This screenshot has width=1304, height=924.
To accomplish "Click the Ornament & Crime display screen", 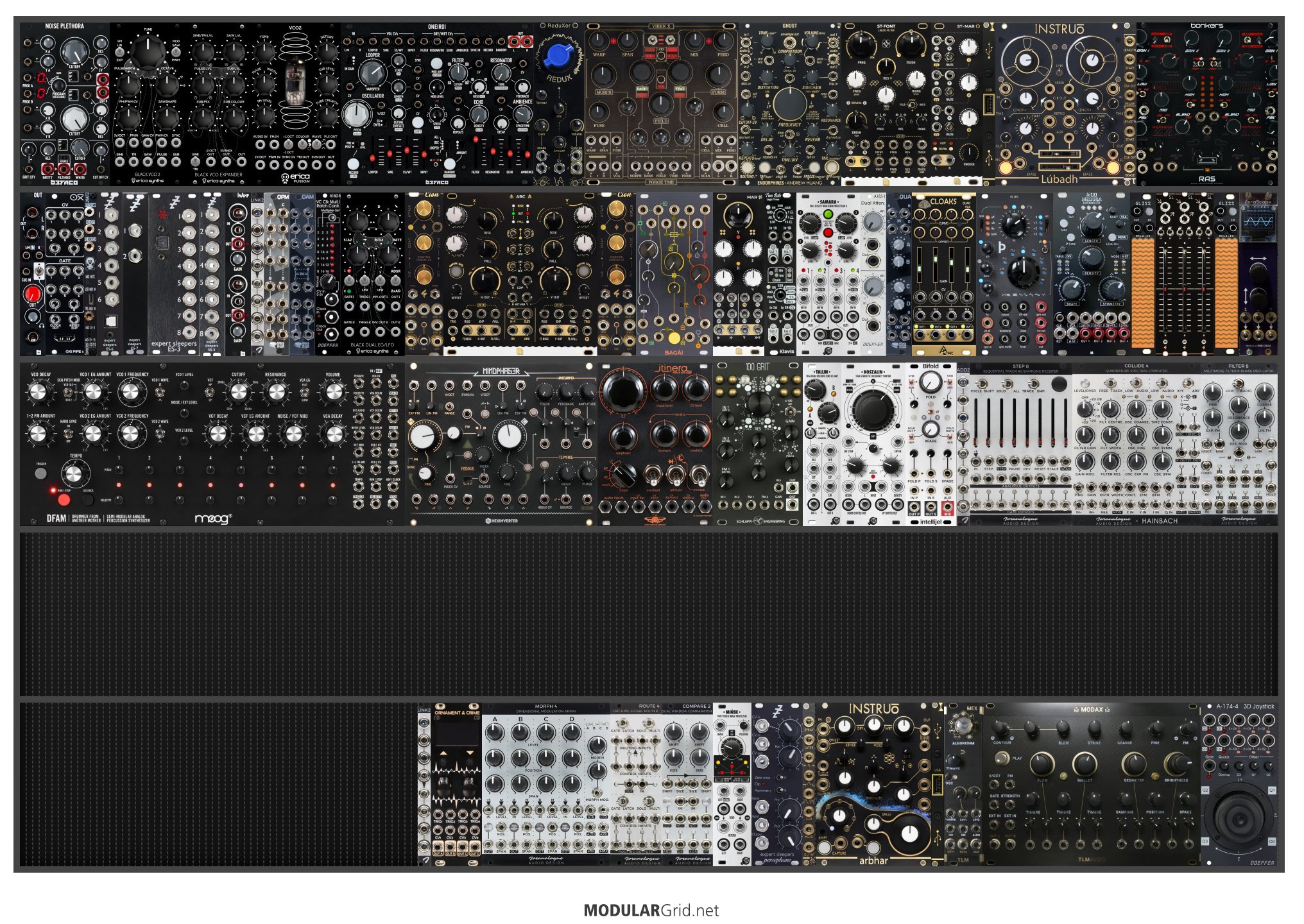I will pos(456,734).
